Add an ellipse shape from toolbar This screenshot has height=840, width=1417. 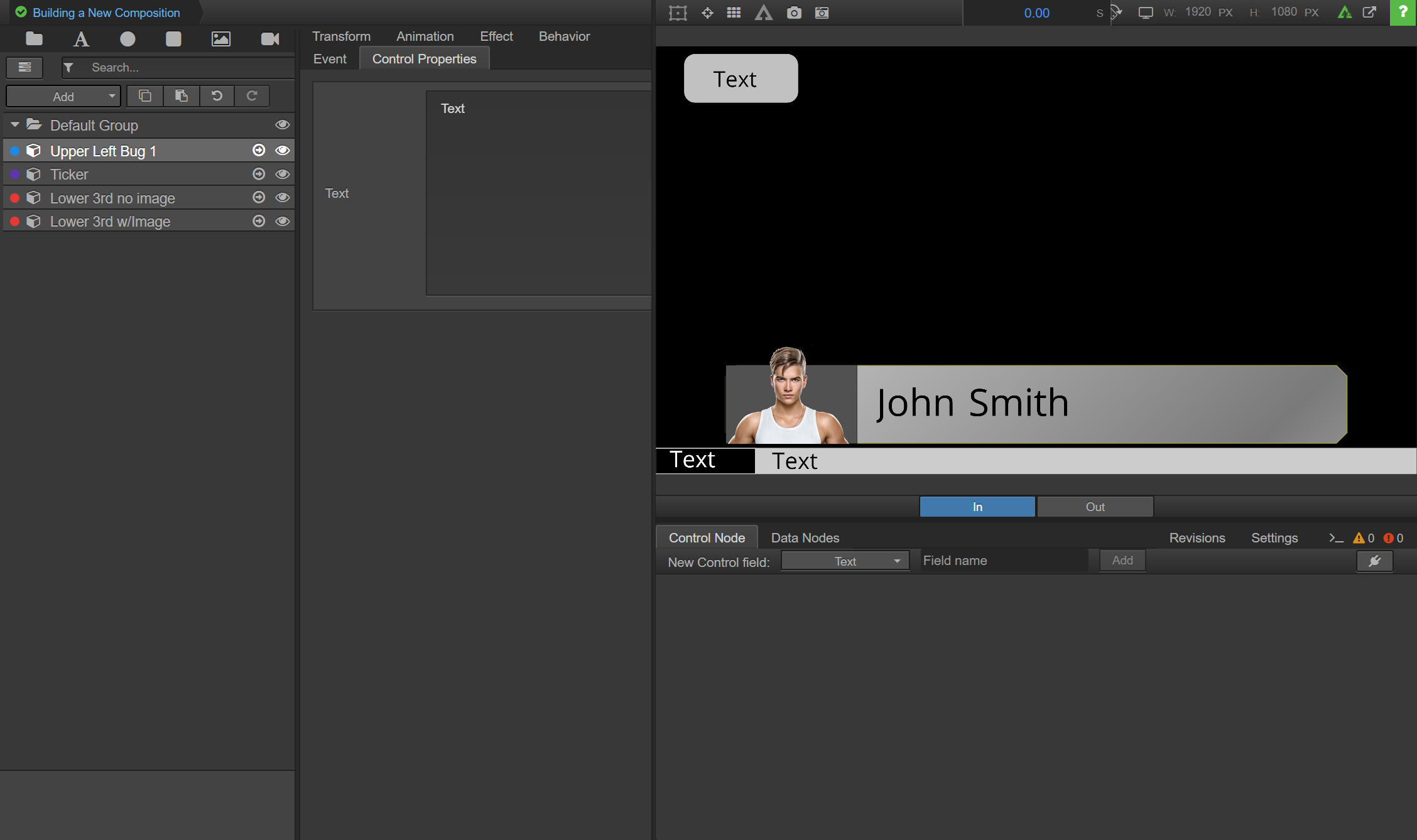(x=128, y=40)
